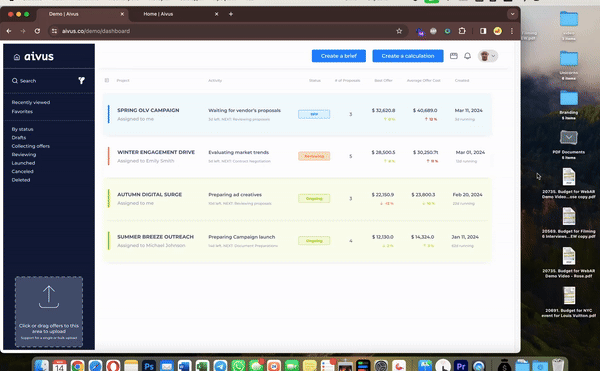The width and height of the screenshot is (600, 371).
Task: Open the AUTUMN DIGITAL SURGE project
Action: (x=150, y=195)
